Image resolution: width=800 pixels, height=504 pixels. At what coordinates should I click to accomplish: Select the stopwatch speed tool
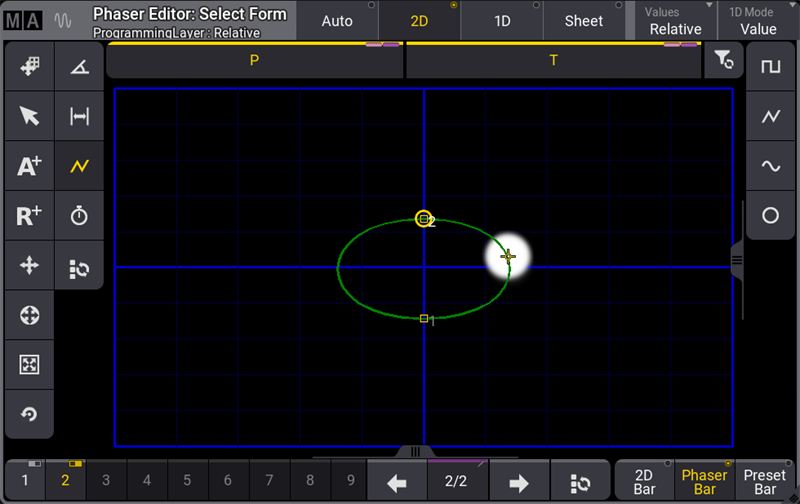(79, 215)
